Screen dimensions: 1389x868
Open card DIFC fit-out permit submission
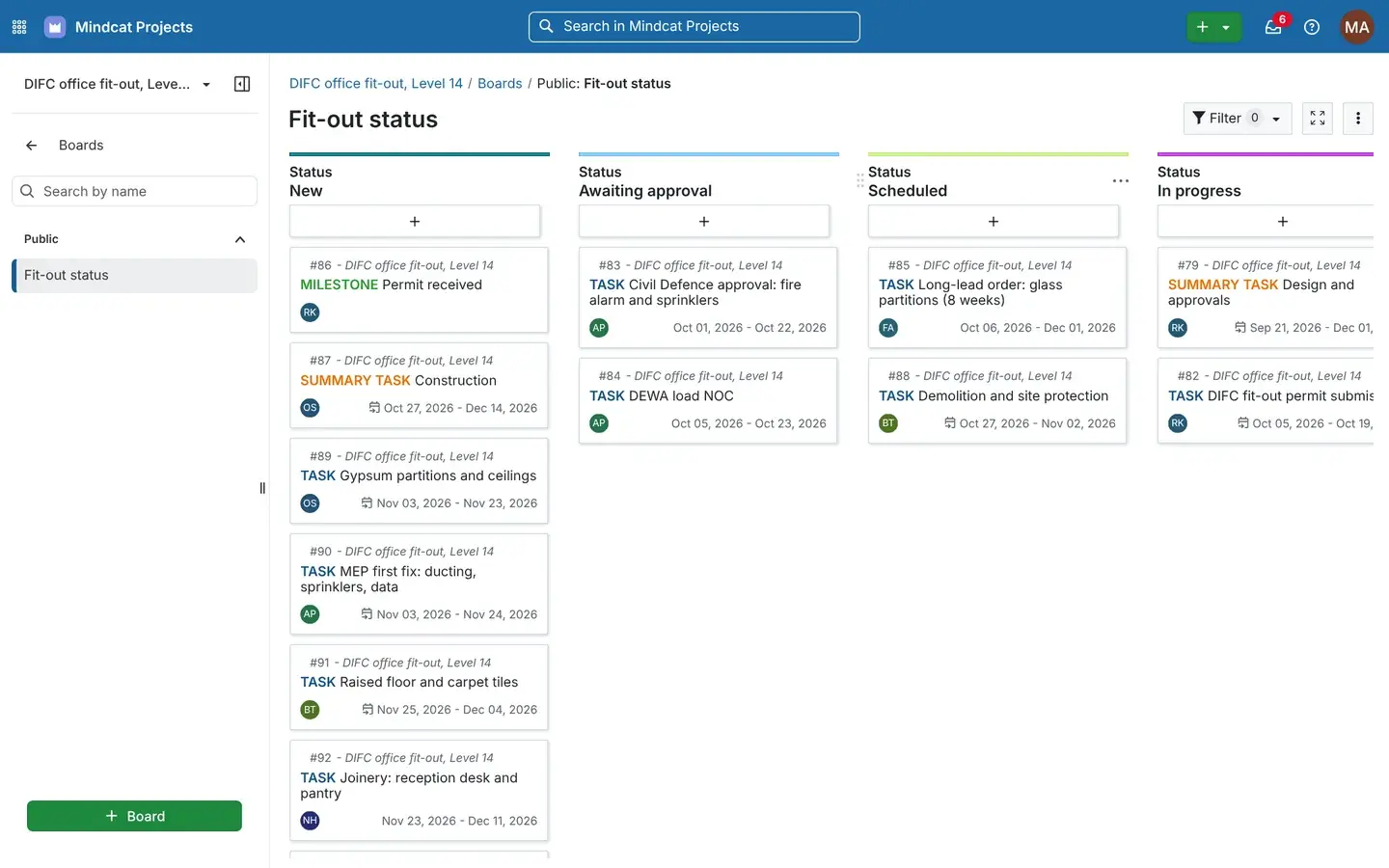[1266, 401]
